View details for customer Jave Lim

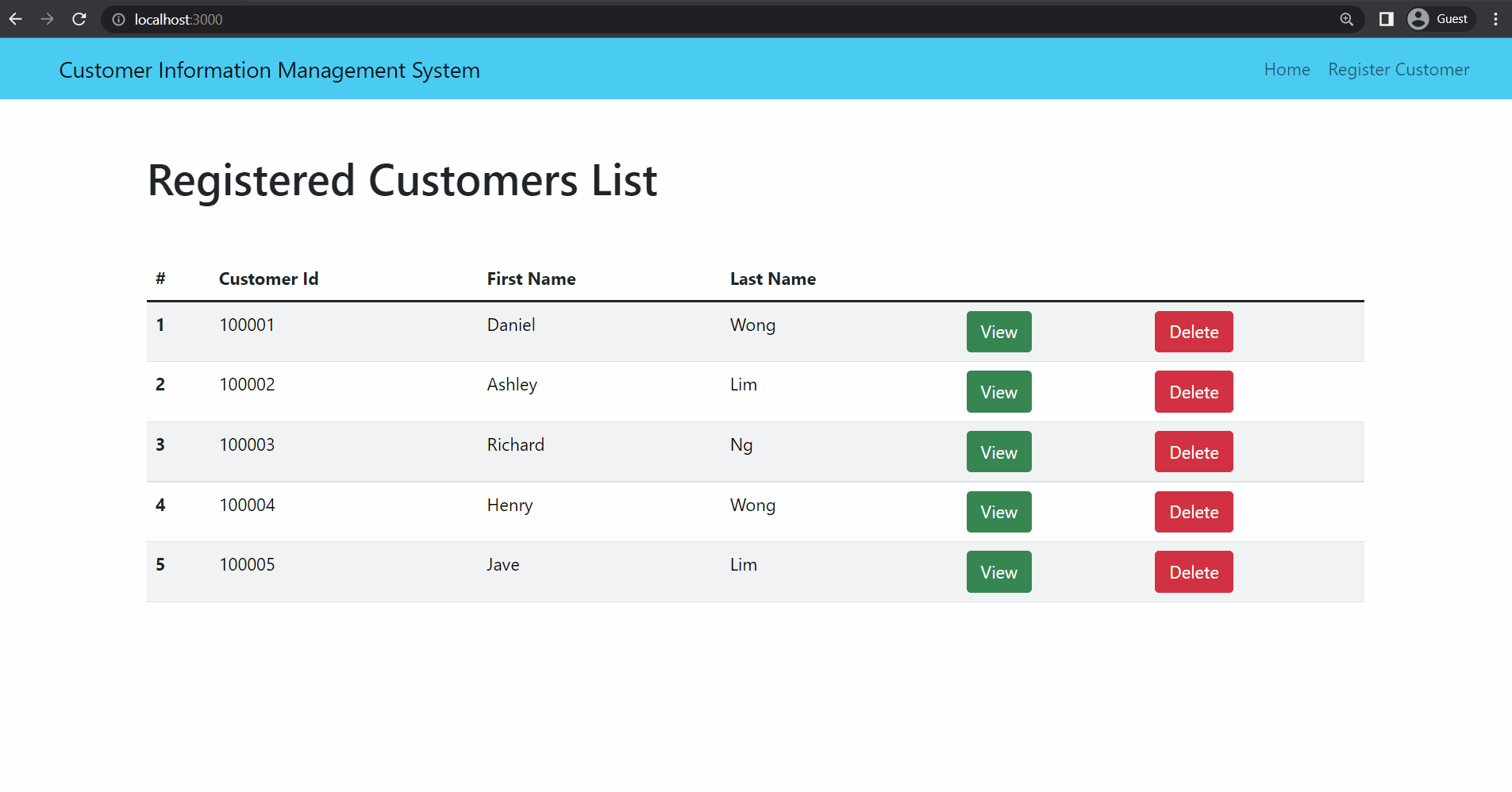click(998, 571)
